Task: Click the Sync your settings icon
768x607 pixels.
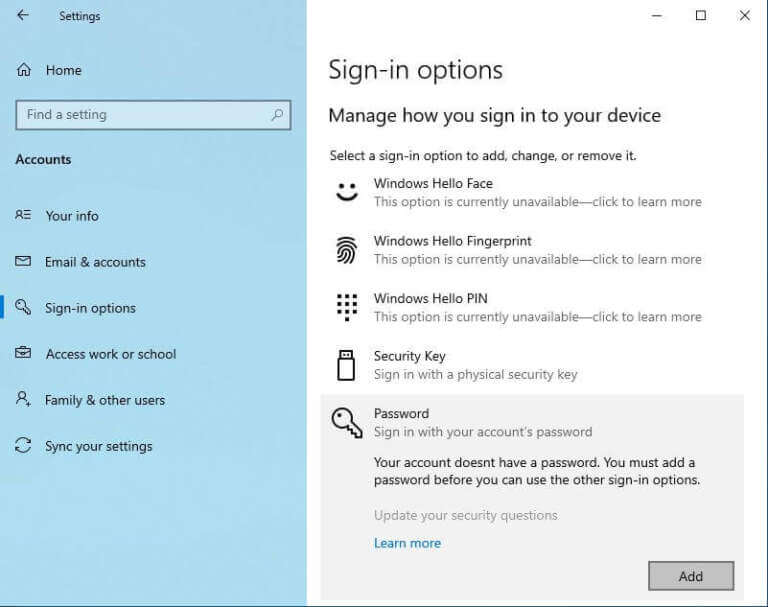Action: (x=24, y=446)
